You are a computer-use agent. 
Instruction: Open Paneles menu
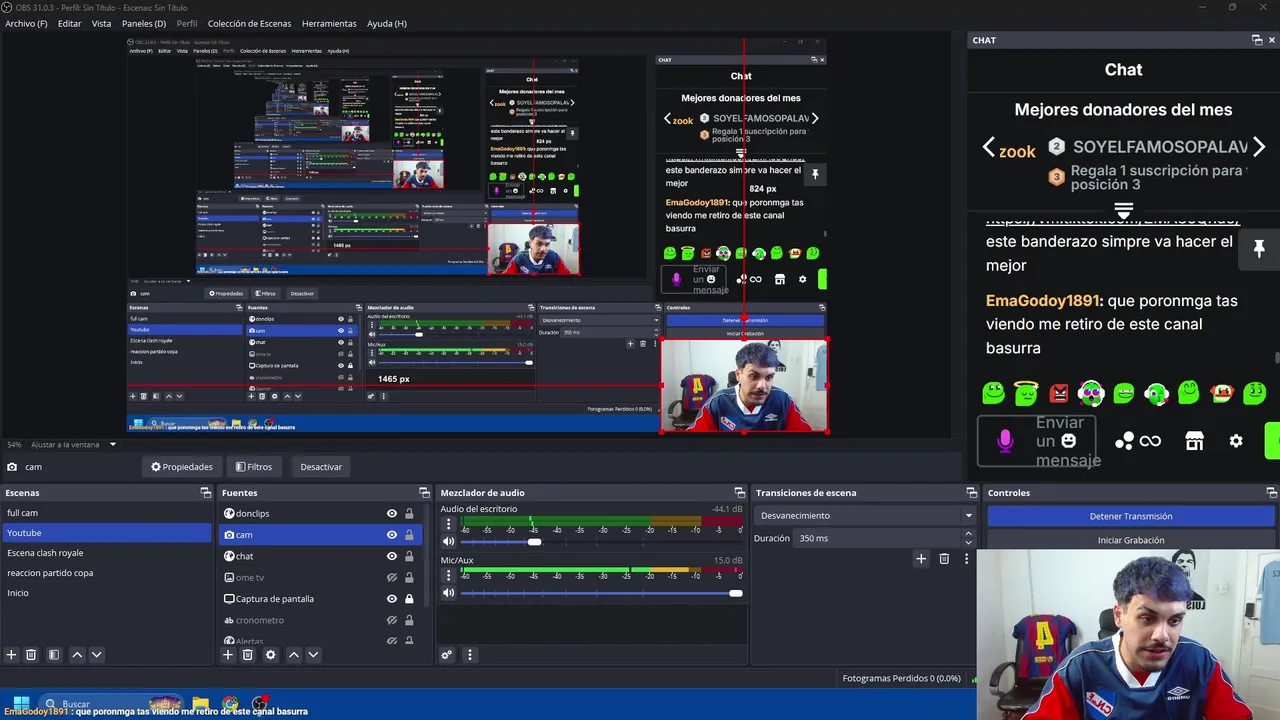(x=144, y=23)
